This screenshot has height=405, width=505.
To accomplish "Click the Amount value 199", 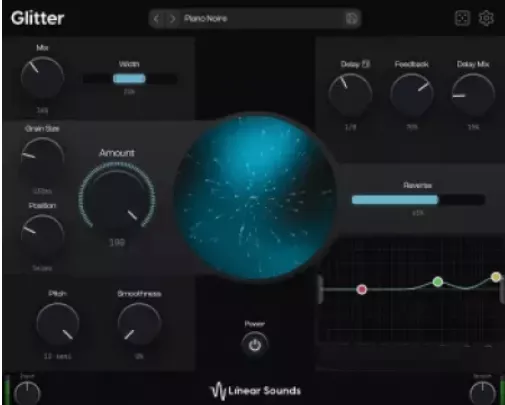I will click(117, 242).
